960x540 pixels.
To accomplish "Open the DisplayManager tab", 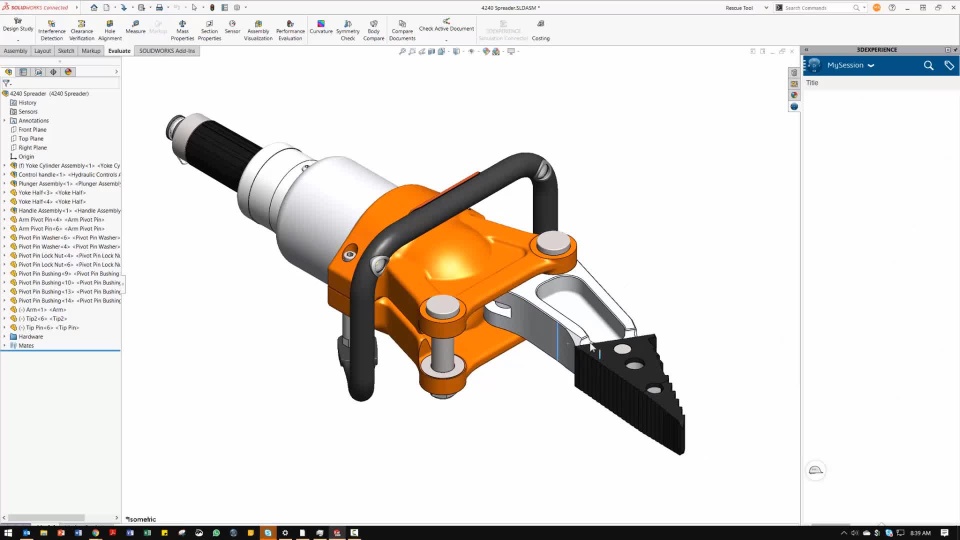I will [x=68, y=72].
